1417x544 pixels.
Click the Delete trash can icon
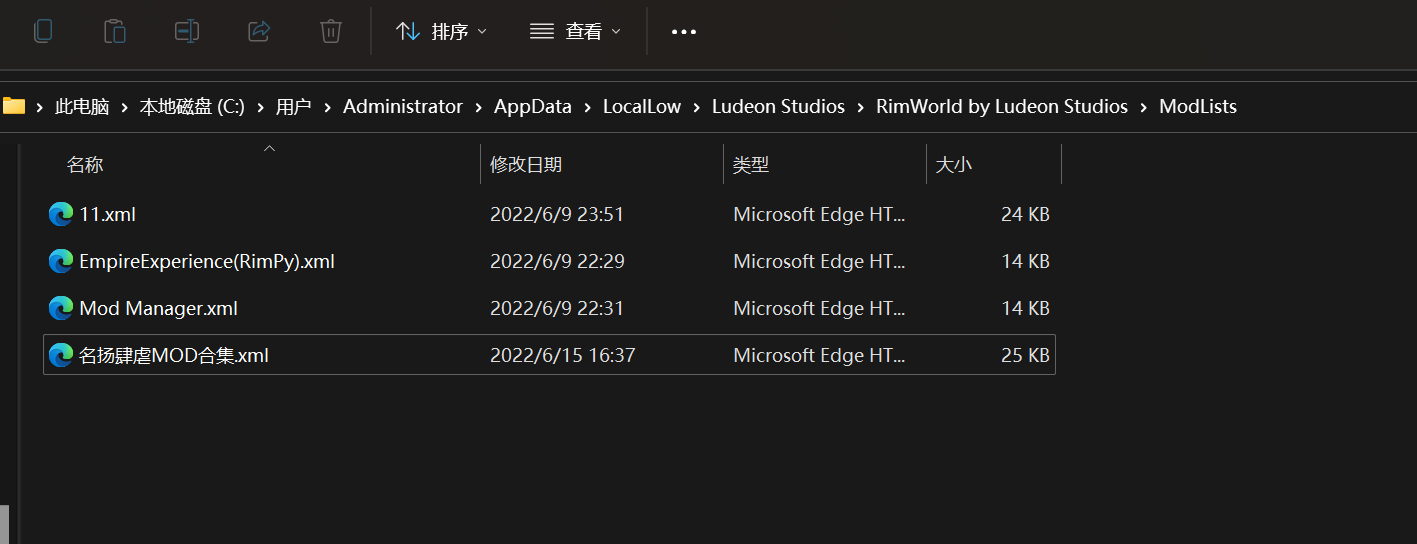331,31
